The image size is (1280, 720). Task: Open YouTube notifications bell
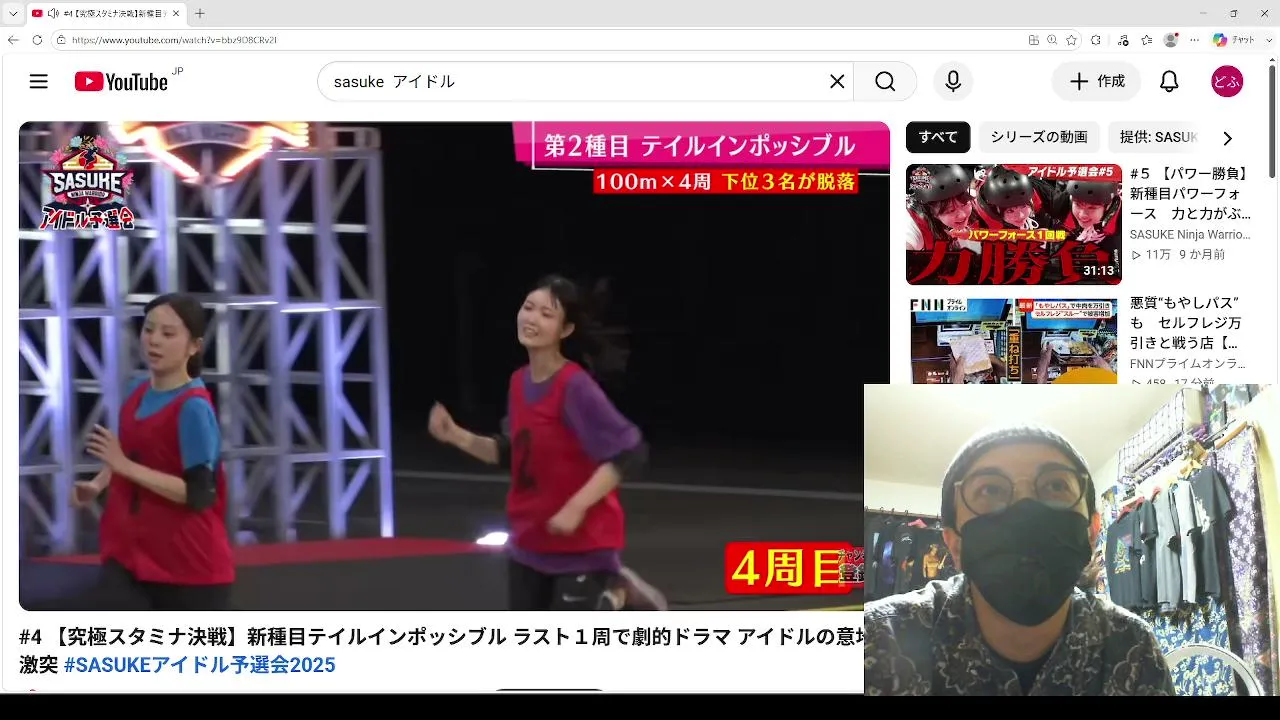[1169, 82]
